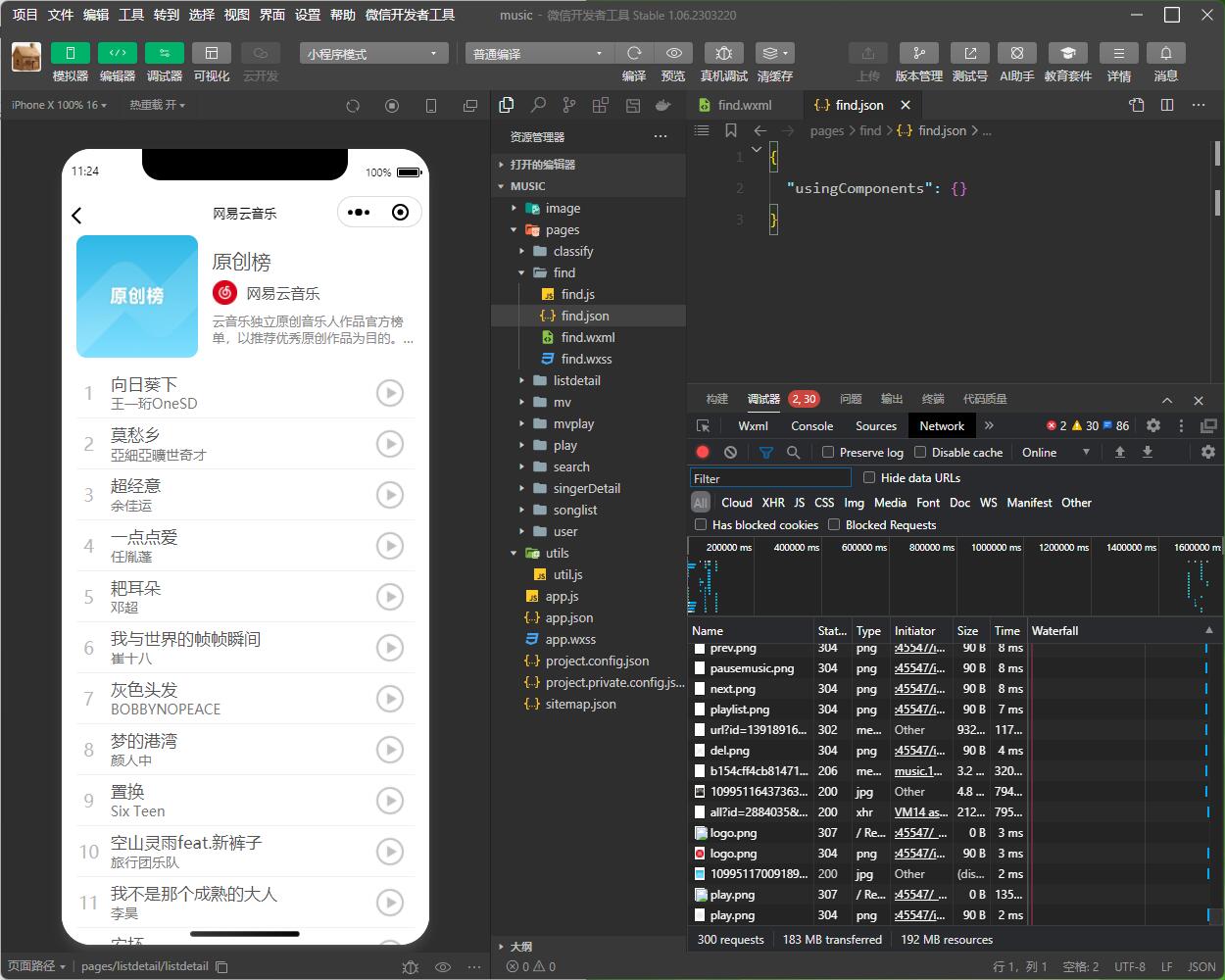Open the AI助手 assistant
The image size is (1225, 980).
click(1017, 53)
